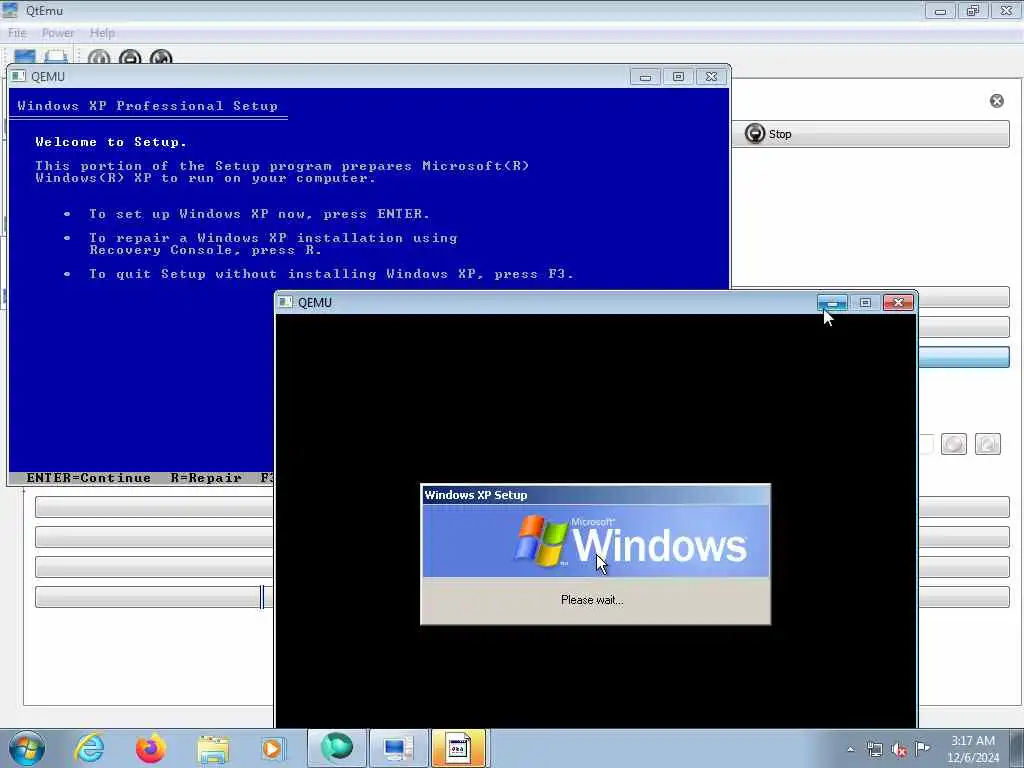
Task: Close the front QEMU window
Action: pos(898,302)
